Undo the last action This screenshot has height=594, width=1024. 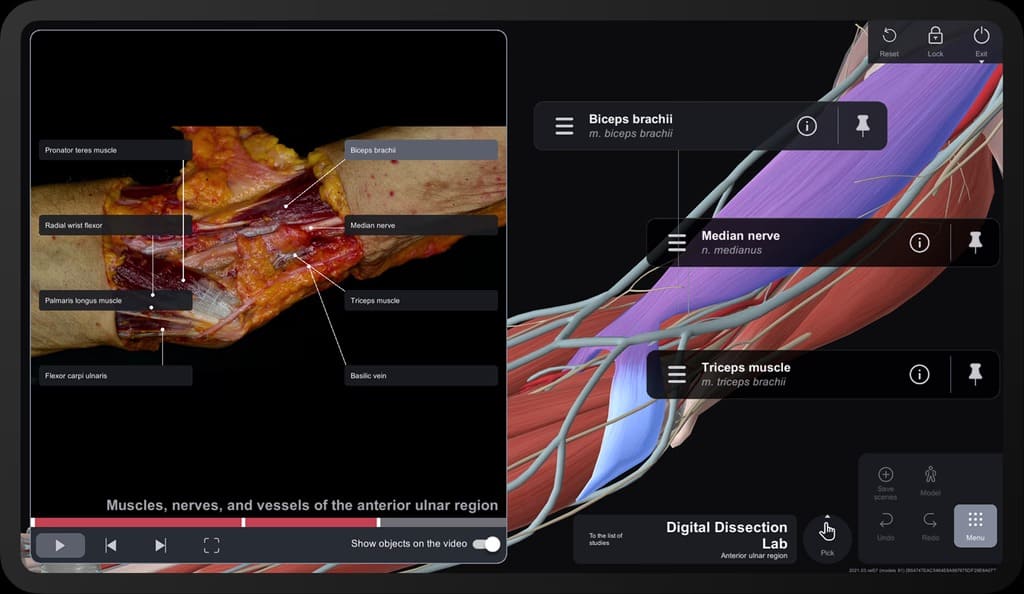[886, 524]
